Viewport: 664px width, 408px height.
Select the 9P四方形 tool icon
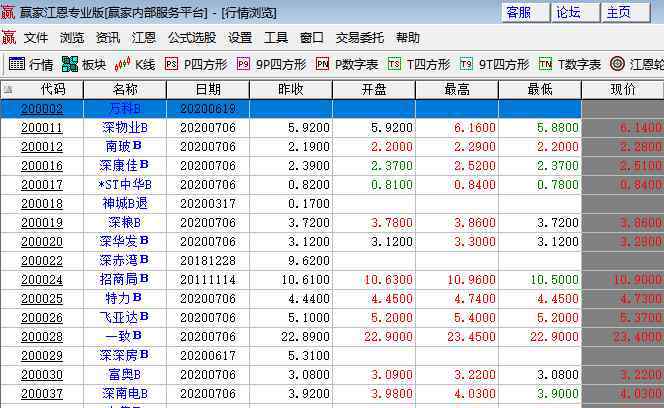pyautogui.click(x=243, y=64)
